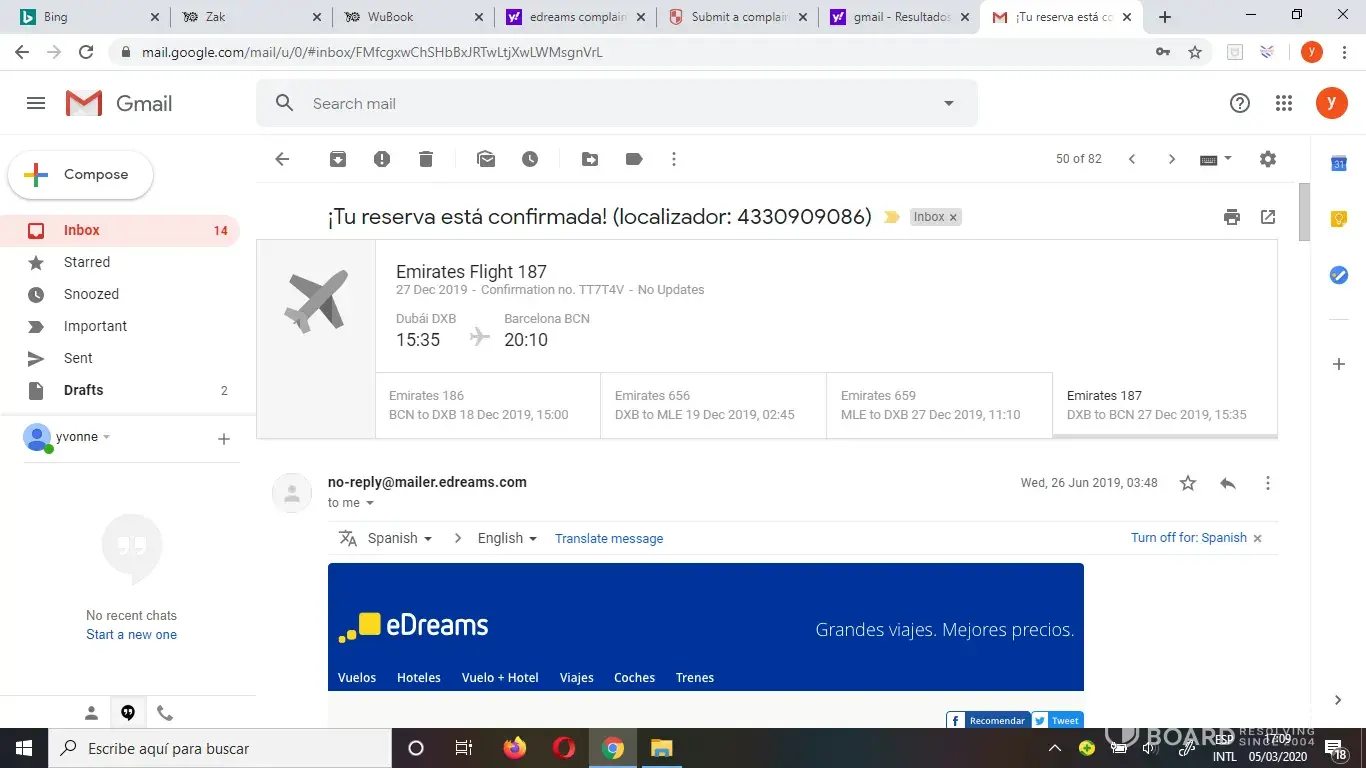Open Gmail main menu hamburger icon
The image size is (1366, 768).
36,103
